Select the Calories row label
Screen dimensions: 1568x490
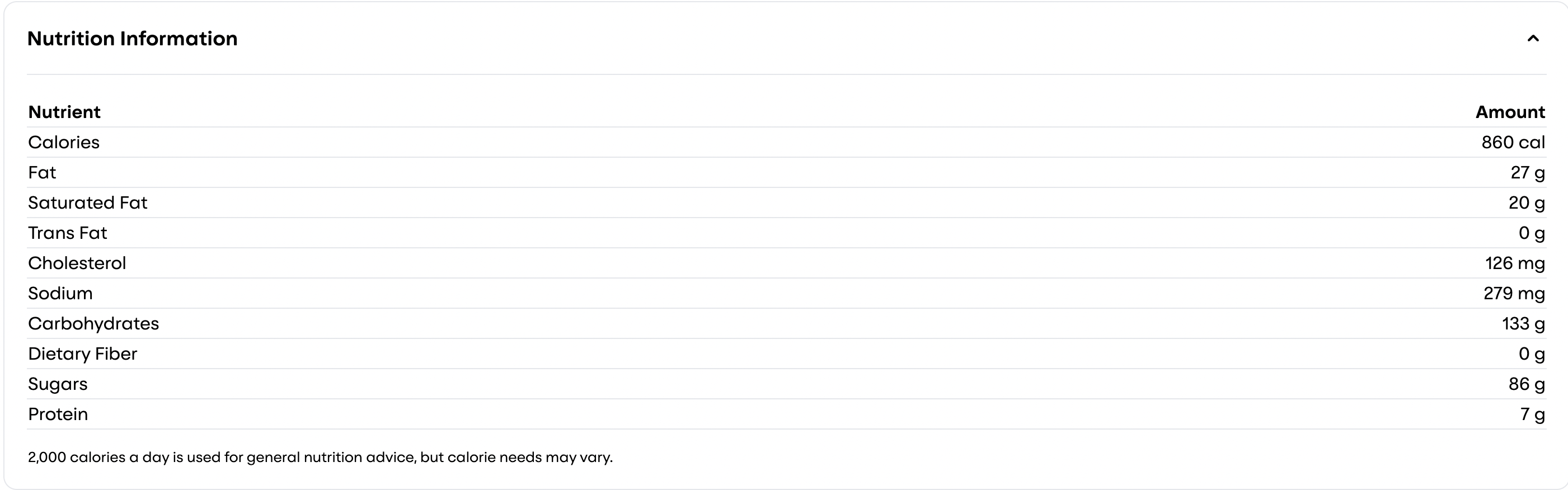pyautogui.click(x=64, y=143)
